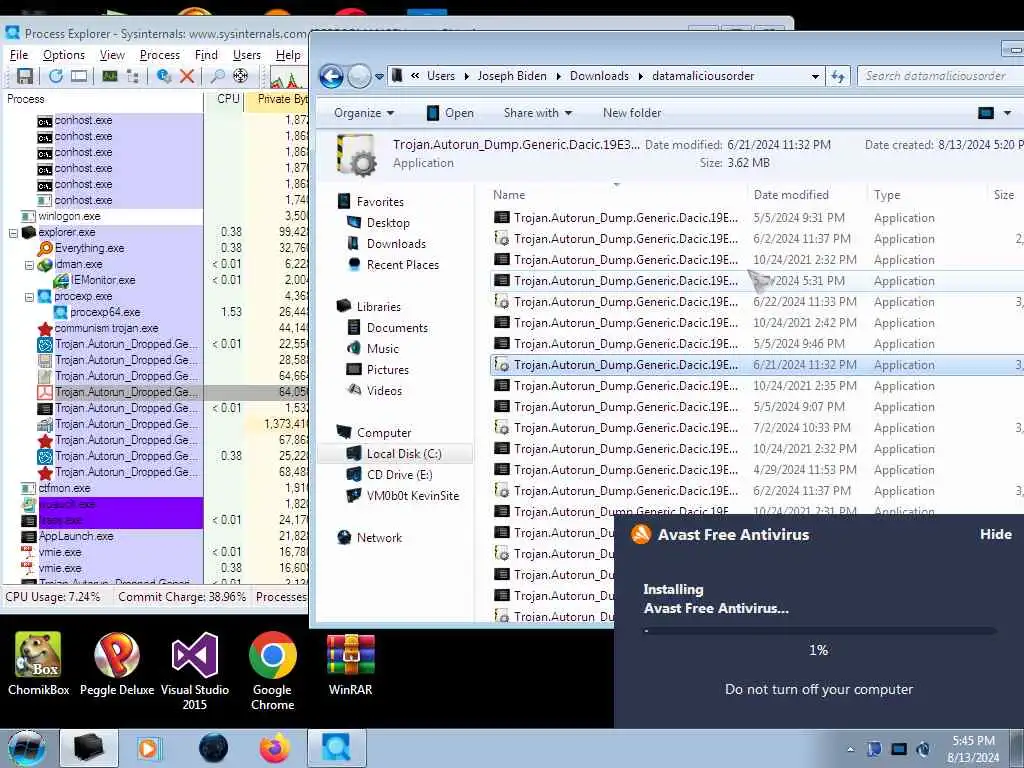Image resolution: width=1024 pixels, height=768 pixels.
Task: Open Share with dropdown
Action: coord(537,113)
